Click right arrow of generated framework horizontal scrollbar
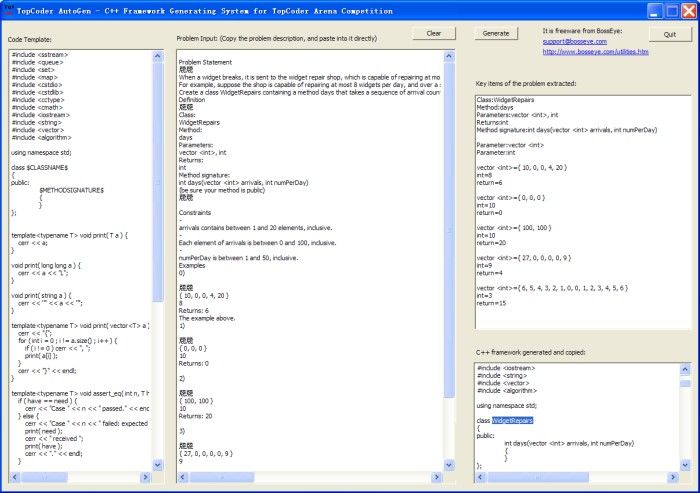 tap(673, 476)
